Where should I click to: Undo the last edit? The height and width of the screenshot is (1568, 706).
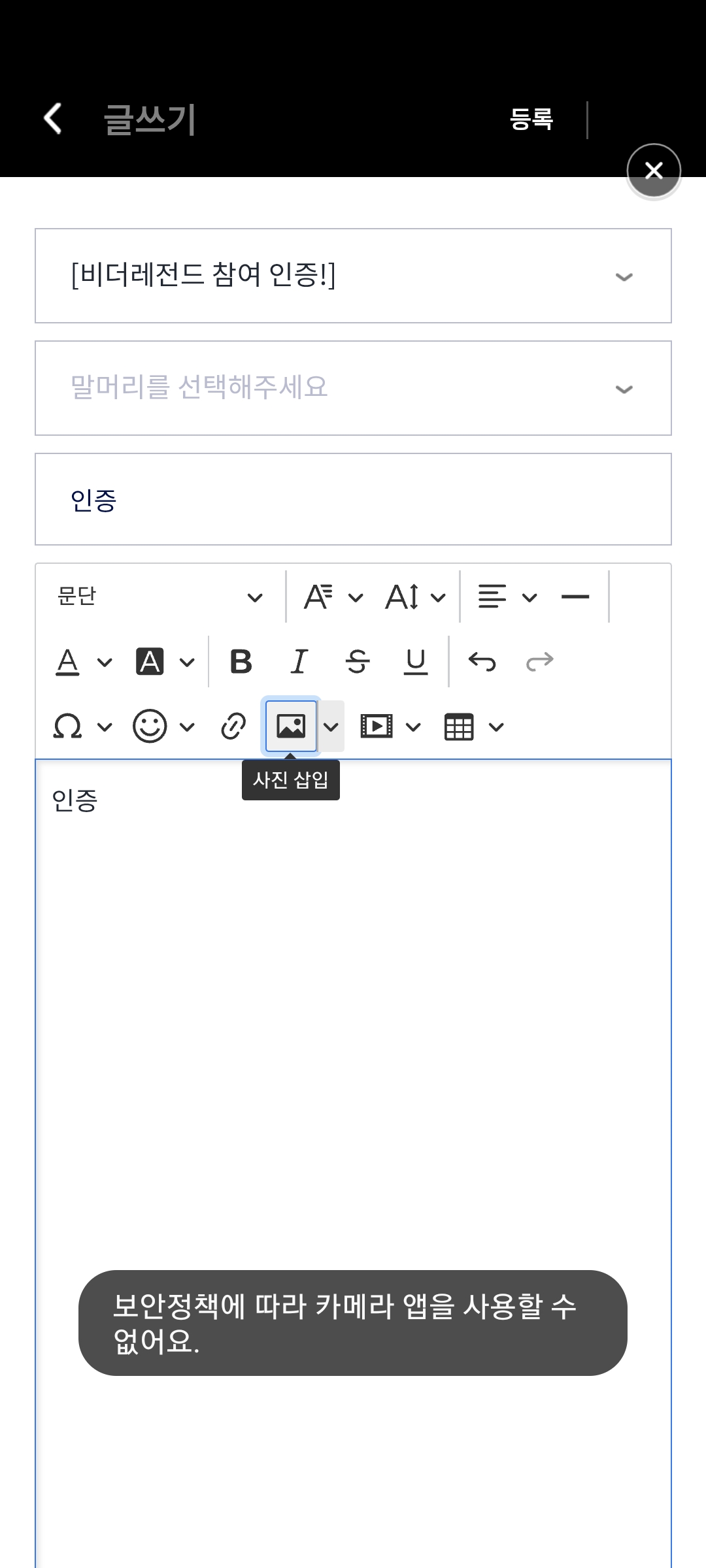point(482,662)
